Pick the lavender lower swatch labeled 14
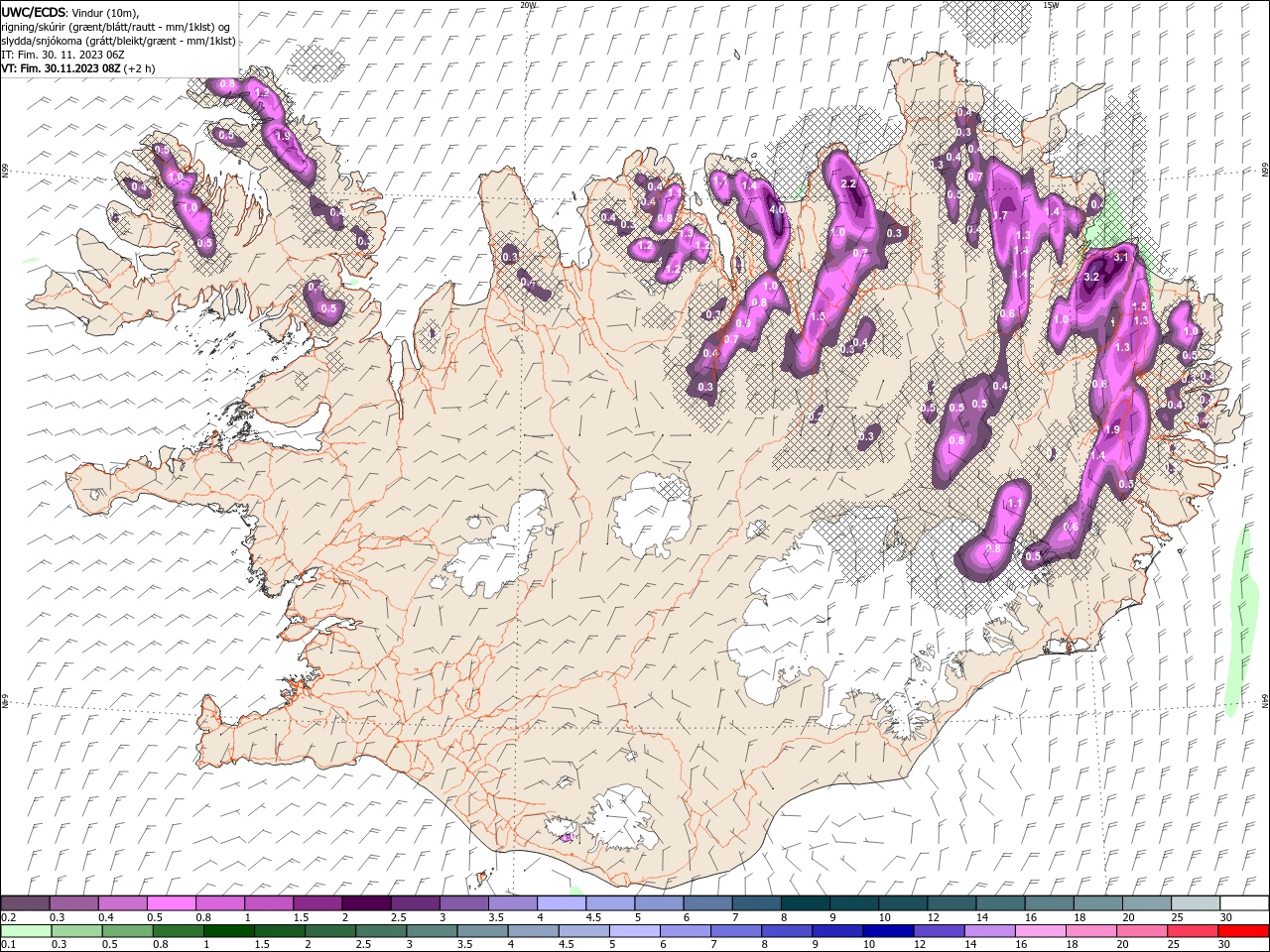The image size is (1270, 952). [x=989, y=931]
